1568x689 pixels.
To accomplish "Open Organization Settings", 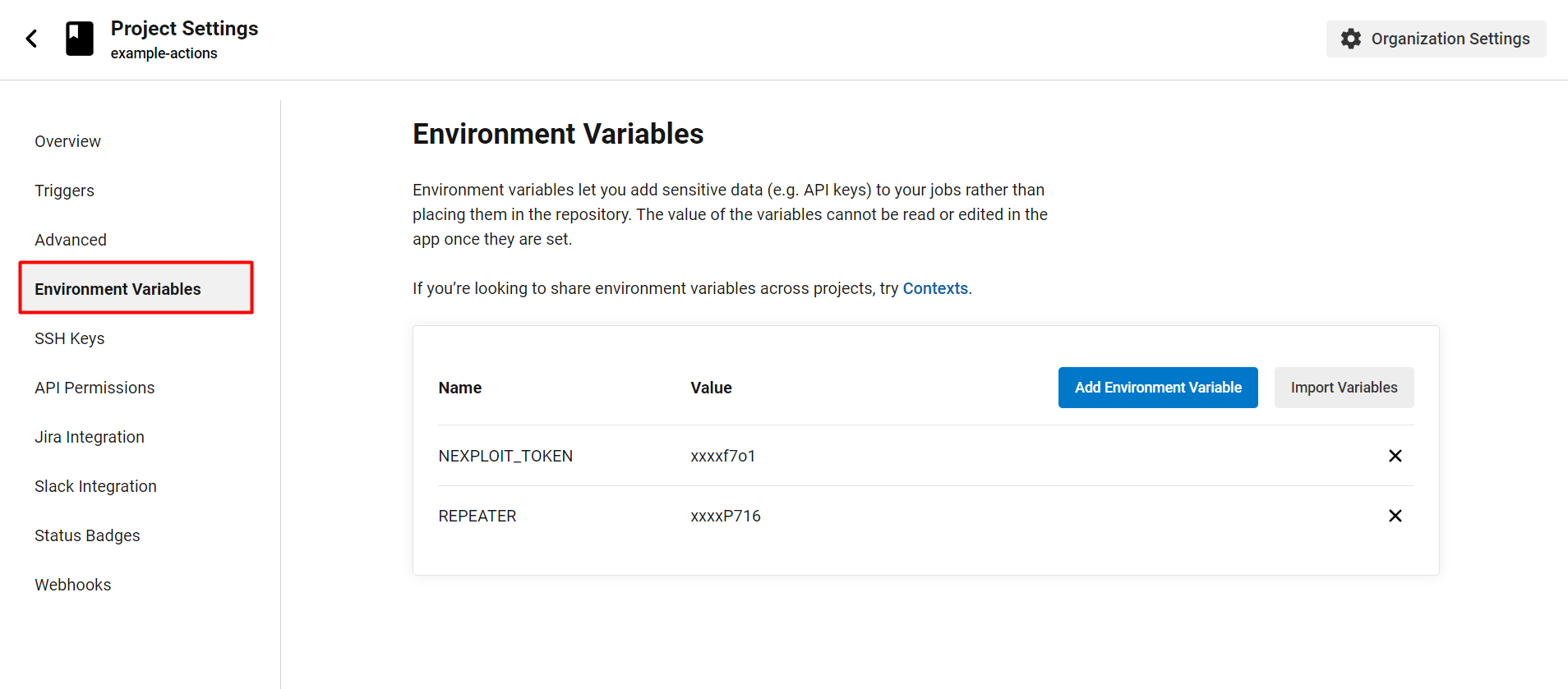I will click(1436, 39).
